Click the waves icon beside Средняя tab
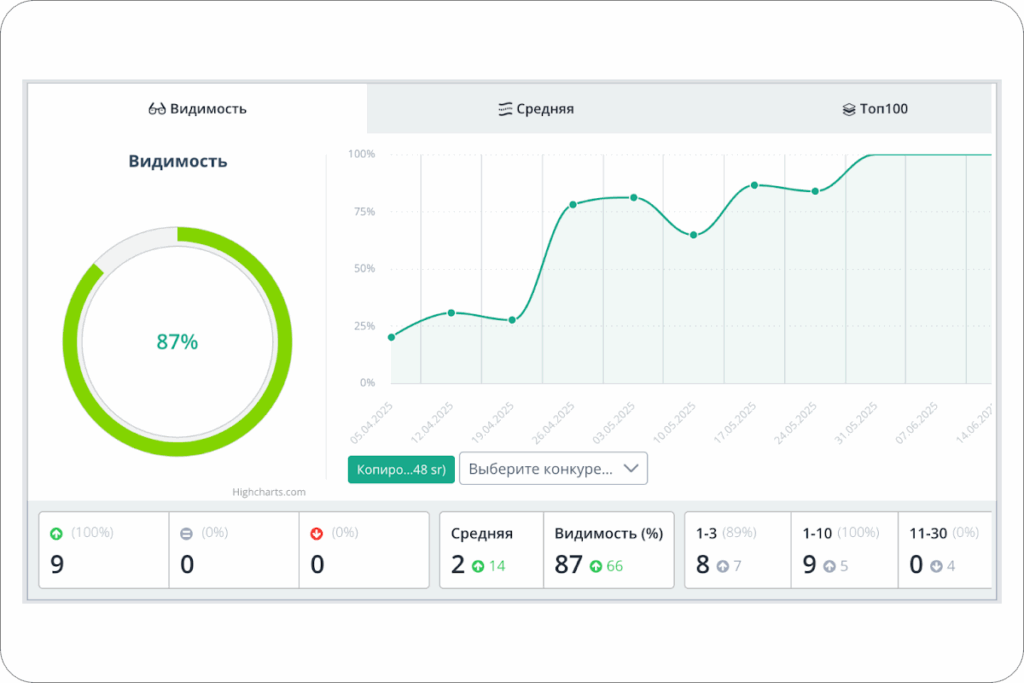The height and width of the screenshot is (683, 1024). (505, 109)
